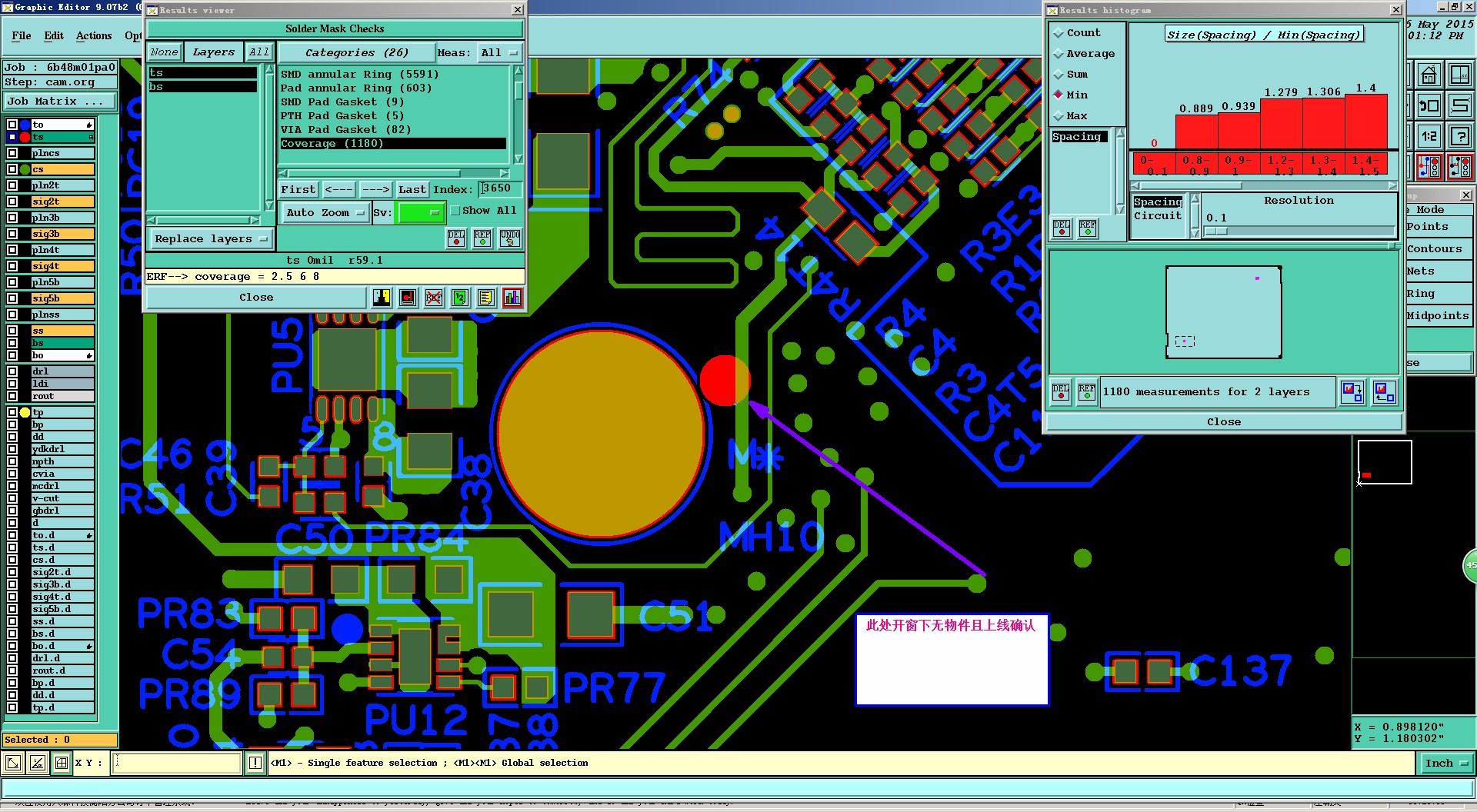Click the crossed-out REF icon
Image resolution: width=1477 pixels, height=812 pixels.
point(434,298)
